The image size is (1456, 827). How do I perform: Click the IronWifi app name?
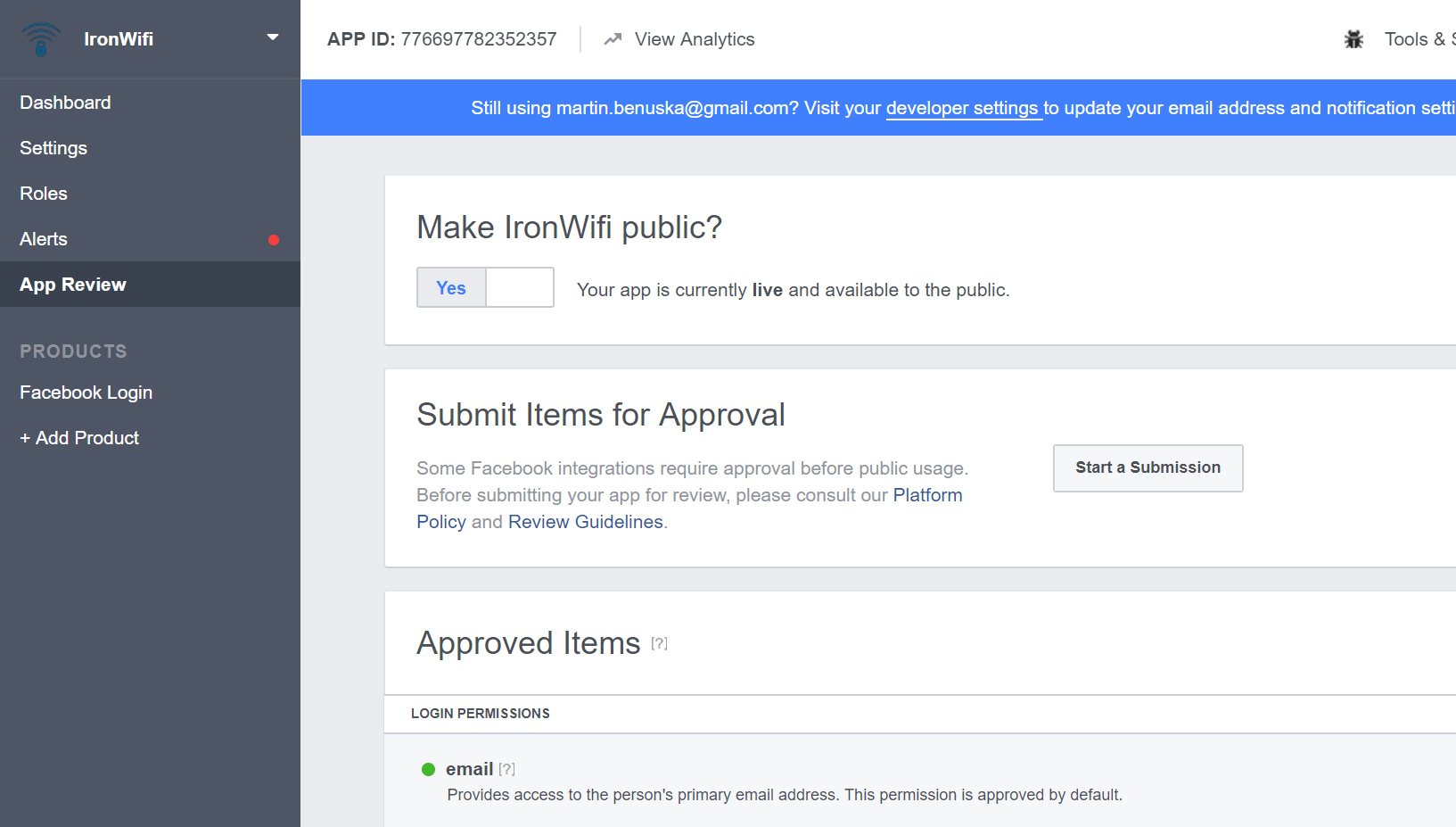point(119,39)
